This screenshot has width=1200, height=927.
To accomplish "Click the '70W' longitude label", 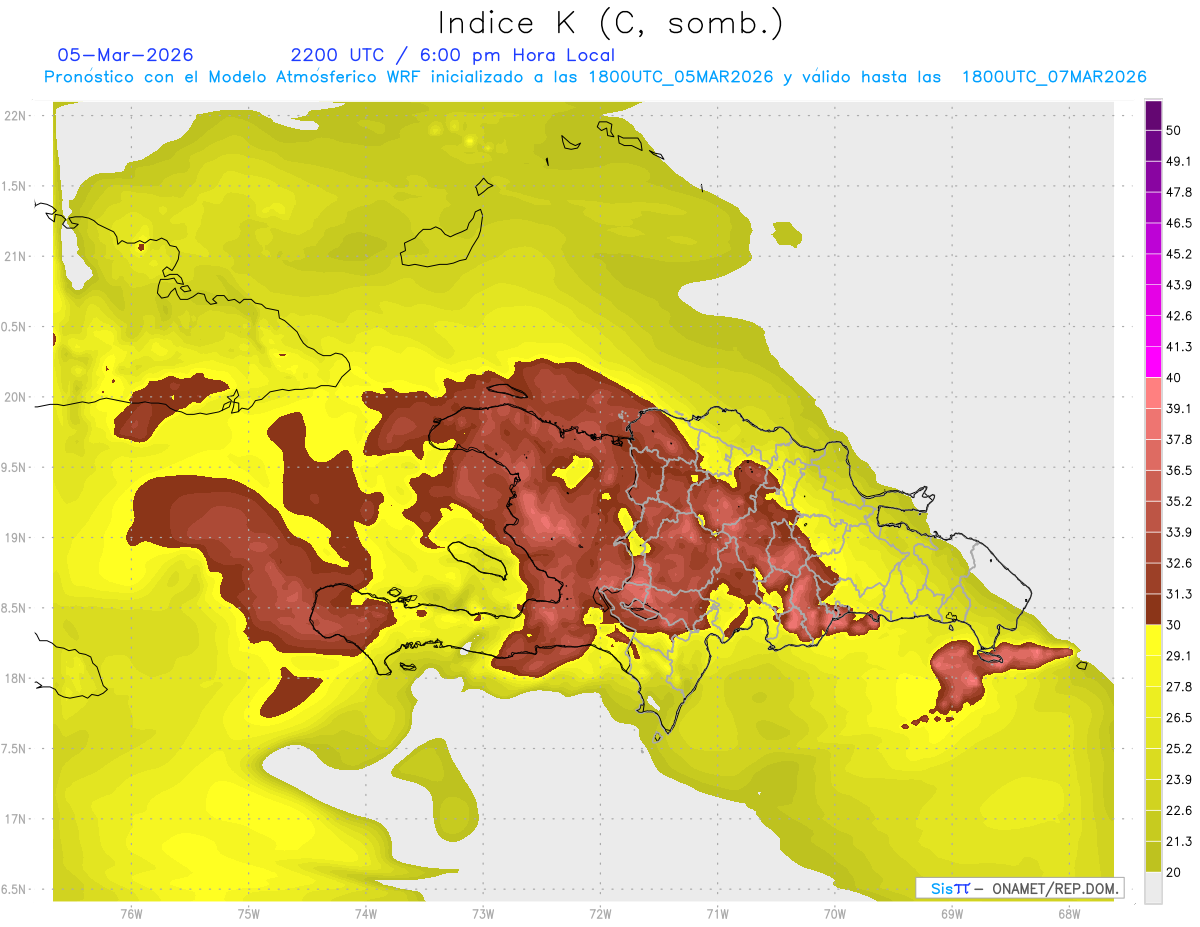I will tap(834, 914).
